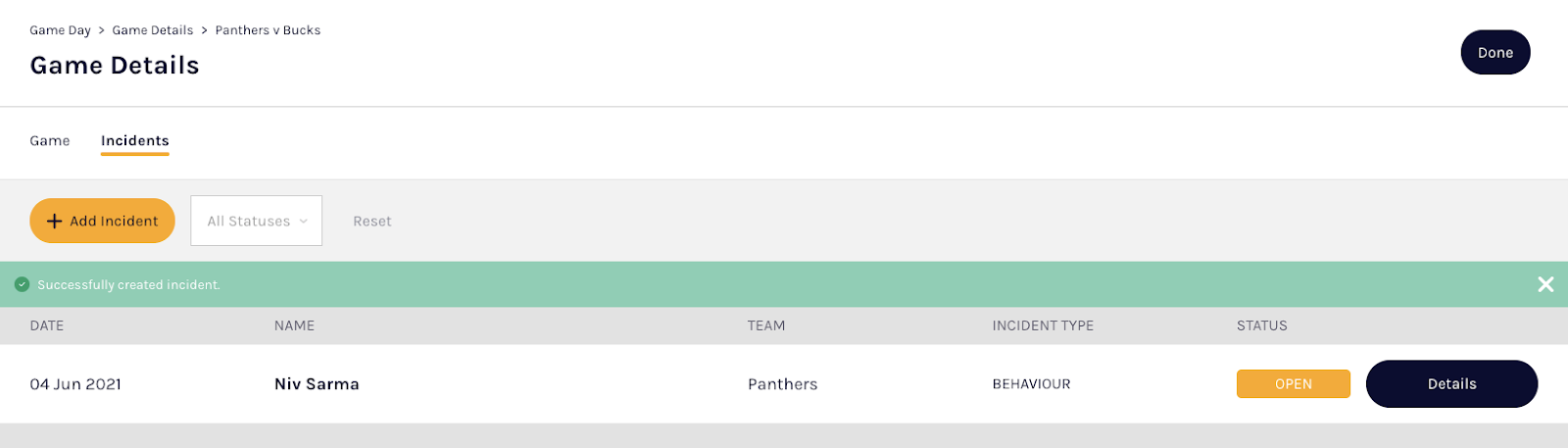
Task: Click the STATUS column header
Action: (x=1261, y=325)
